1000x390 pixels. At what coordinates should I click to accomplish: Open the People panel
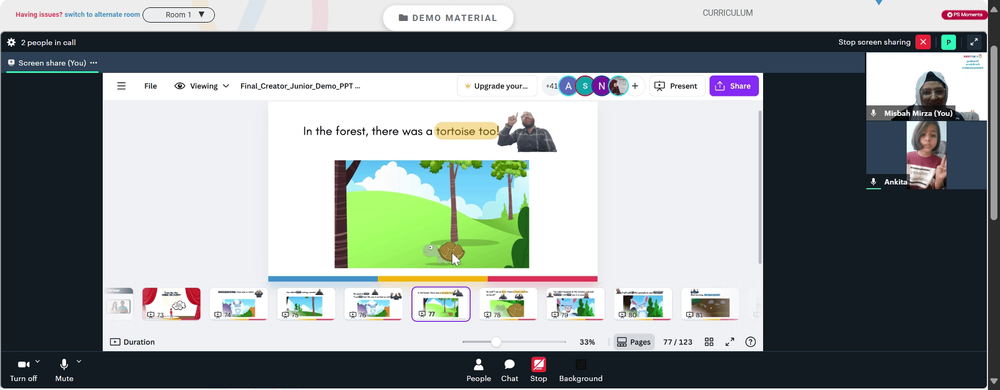478,370
